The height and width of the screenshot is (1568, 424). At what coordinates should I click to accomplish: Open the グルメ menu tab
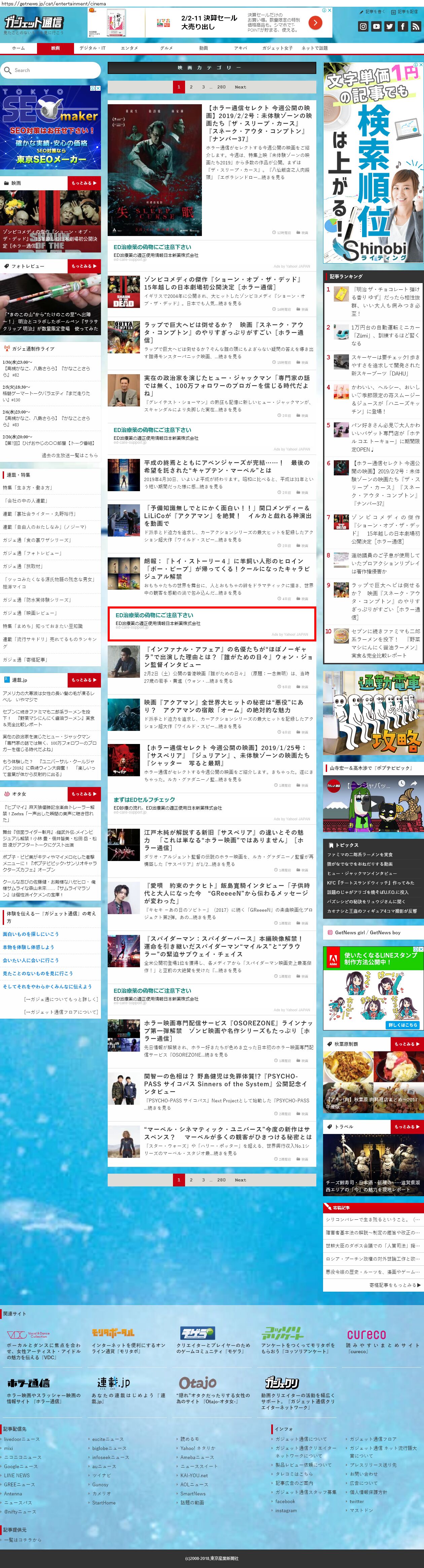click(x=166, y=48)
